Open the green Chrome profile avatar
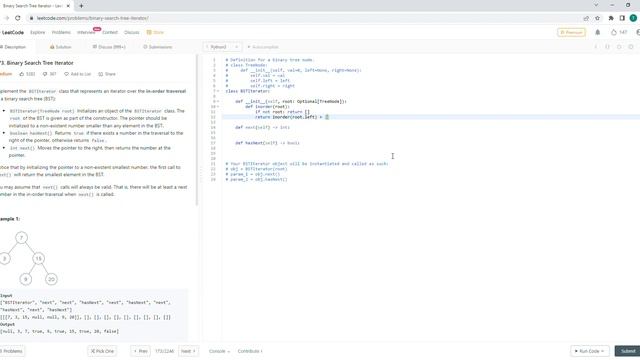The image size is (640, 360). [633, 18]
